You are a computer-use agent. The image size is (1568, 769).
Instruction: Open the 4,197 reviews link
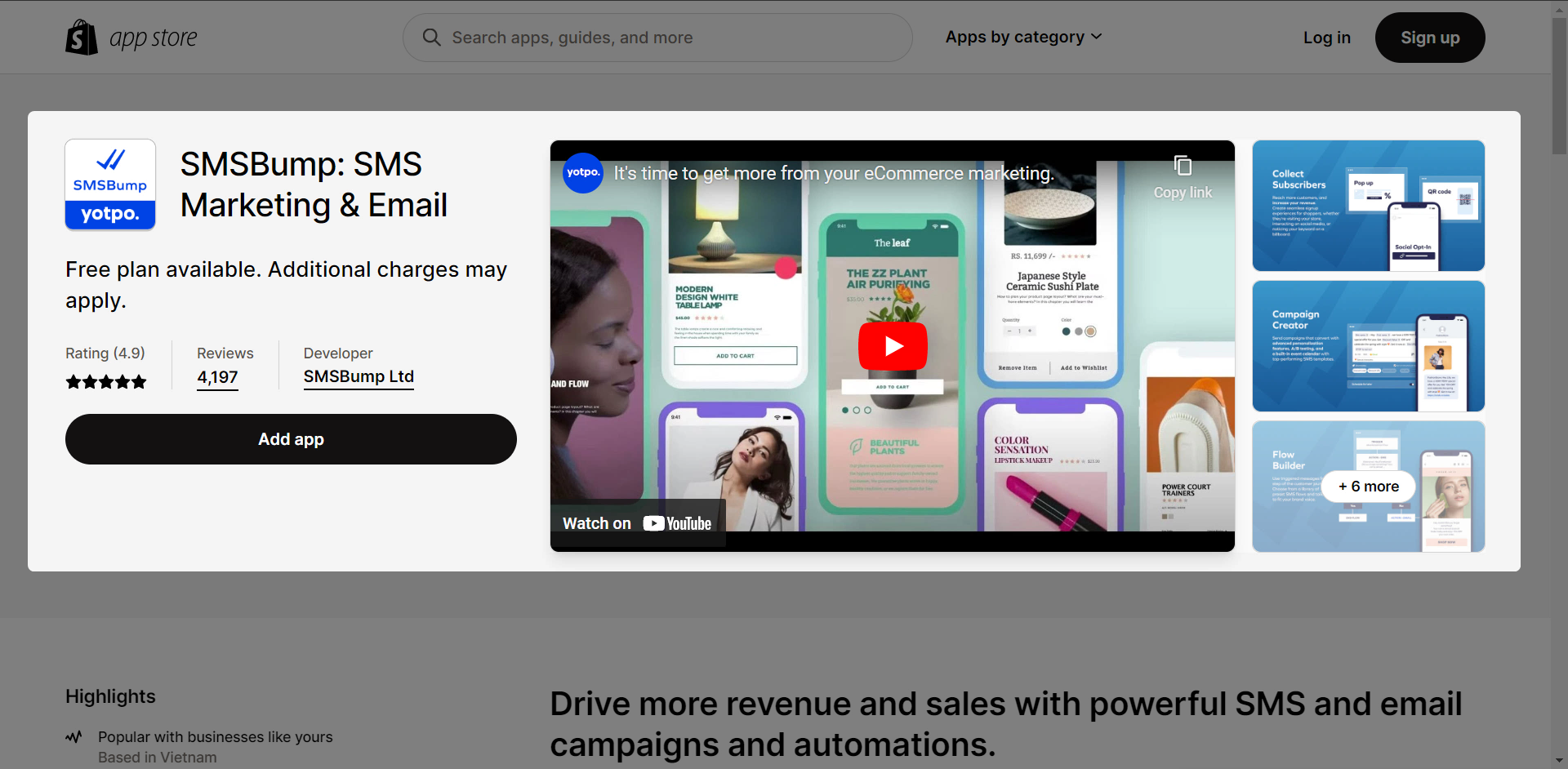(x=217, y=377)
